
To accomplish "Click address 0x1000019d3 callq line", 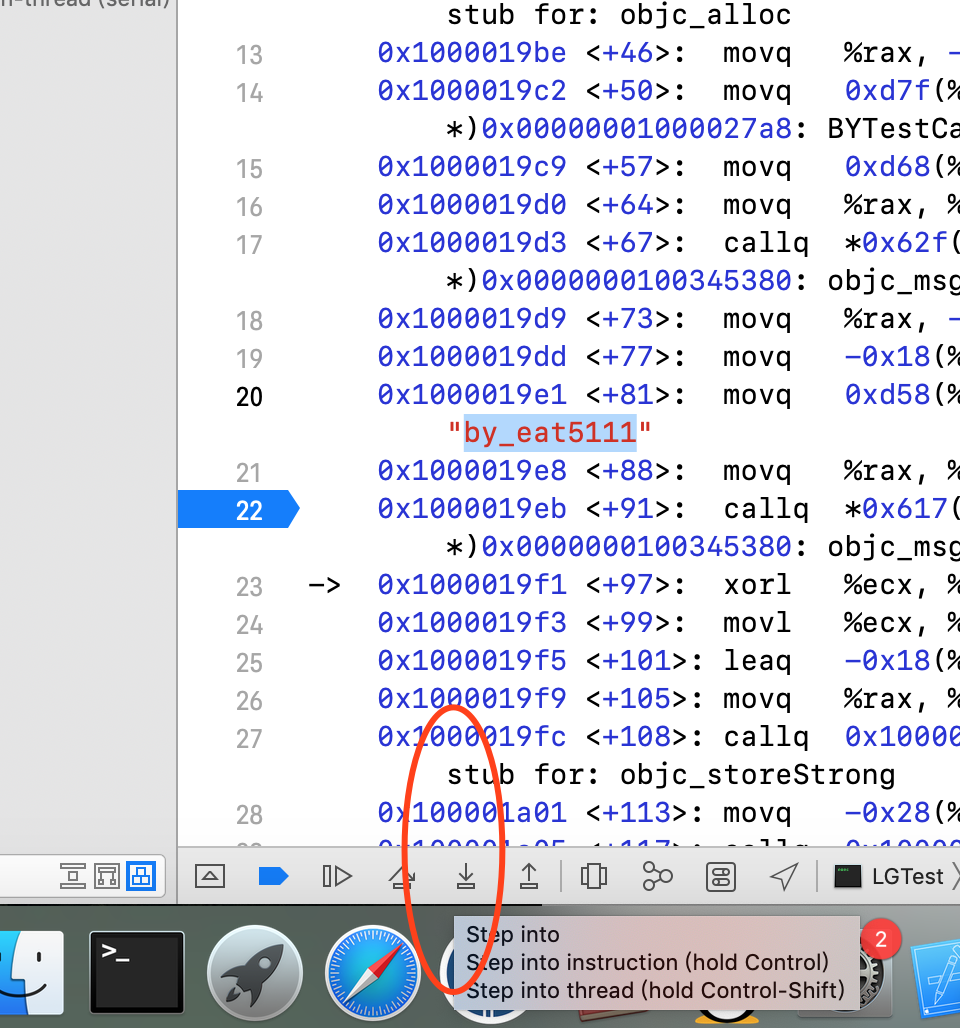I will pyautogui.click(x=471, y=243).
